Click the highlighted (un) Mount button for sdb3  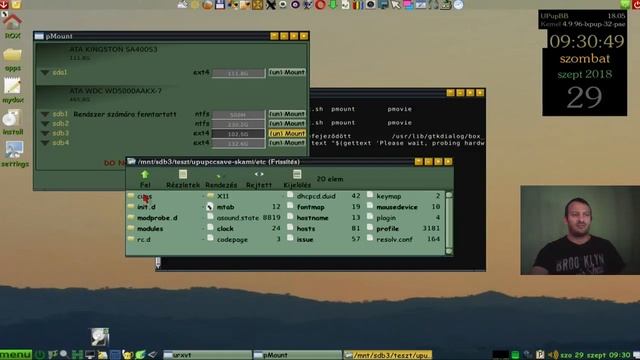coord(287,133)
